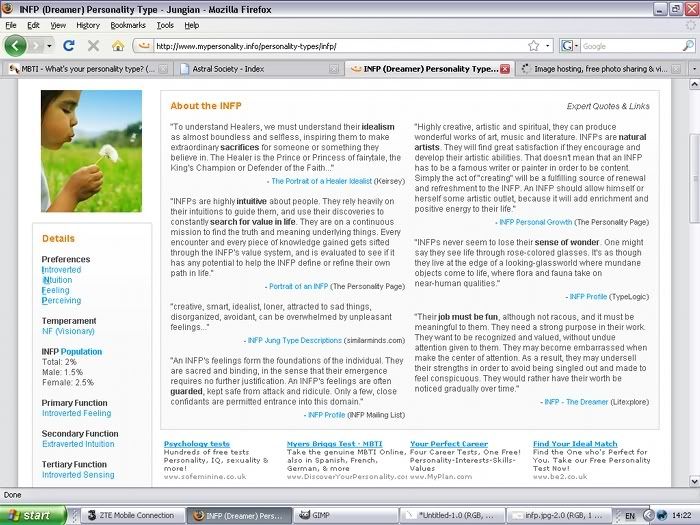Open the History menu

88,25
